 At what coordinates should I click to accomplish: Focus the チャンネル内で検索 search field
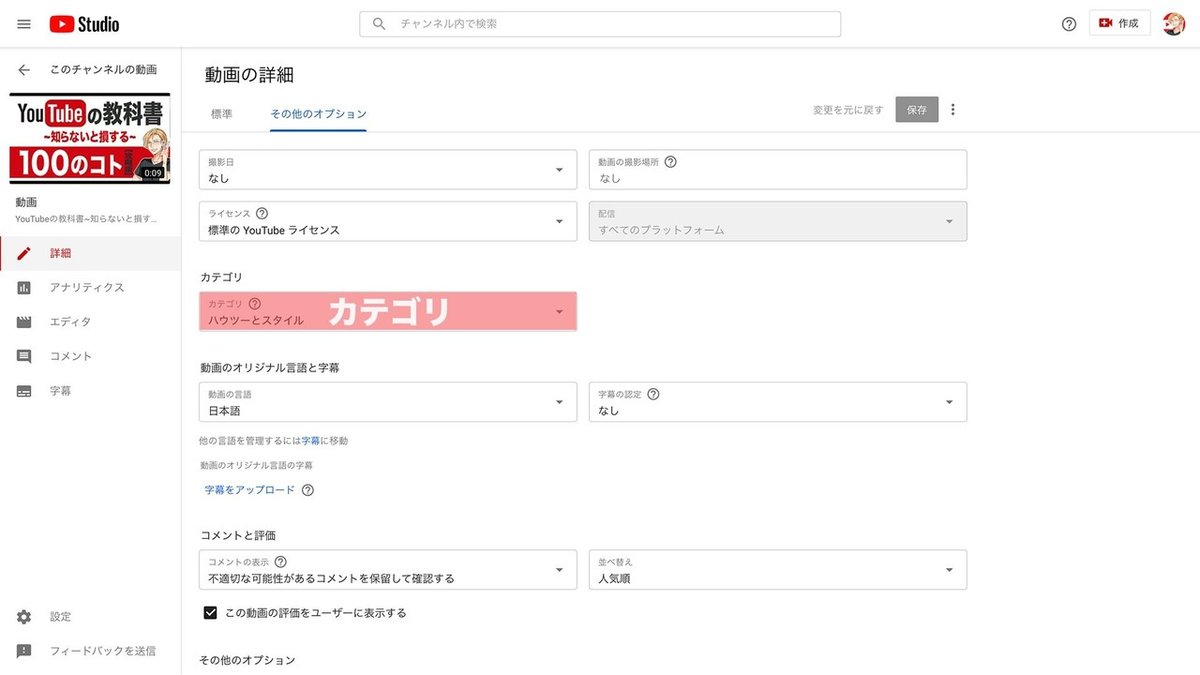point(600,24)
